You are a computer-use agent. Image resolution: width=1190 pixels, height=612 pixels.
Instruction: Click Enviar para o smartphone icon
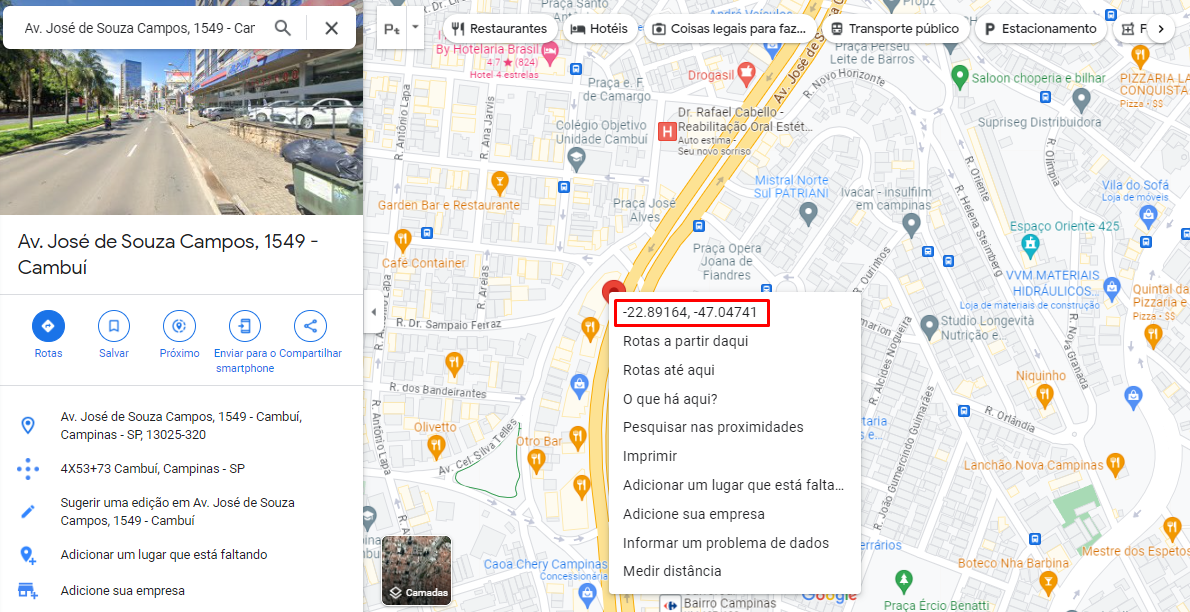pos(244,327)
